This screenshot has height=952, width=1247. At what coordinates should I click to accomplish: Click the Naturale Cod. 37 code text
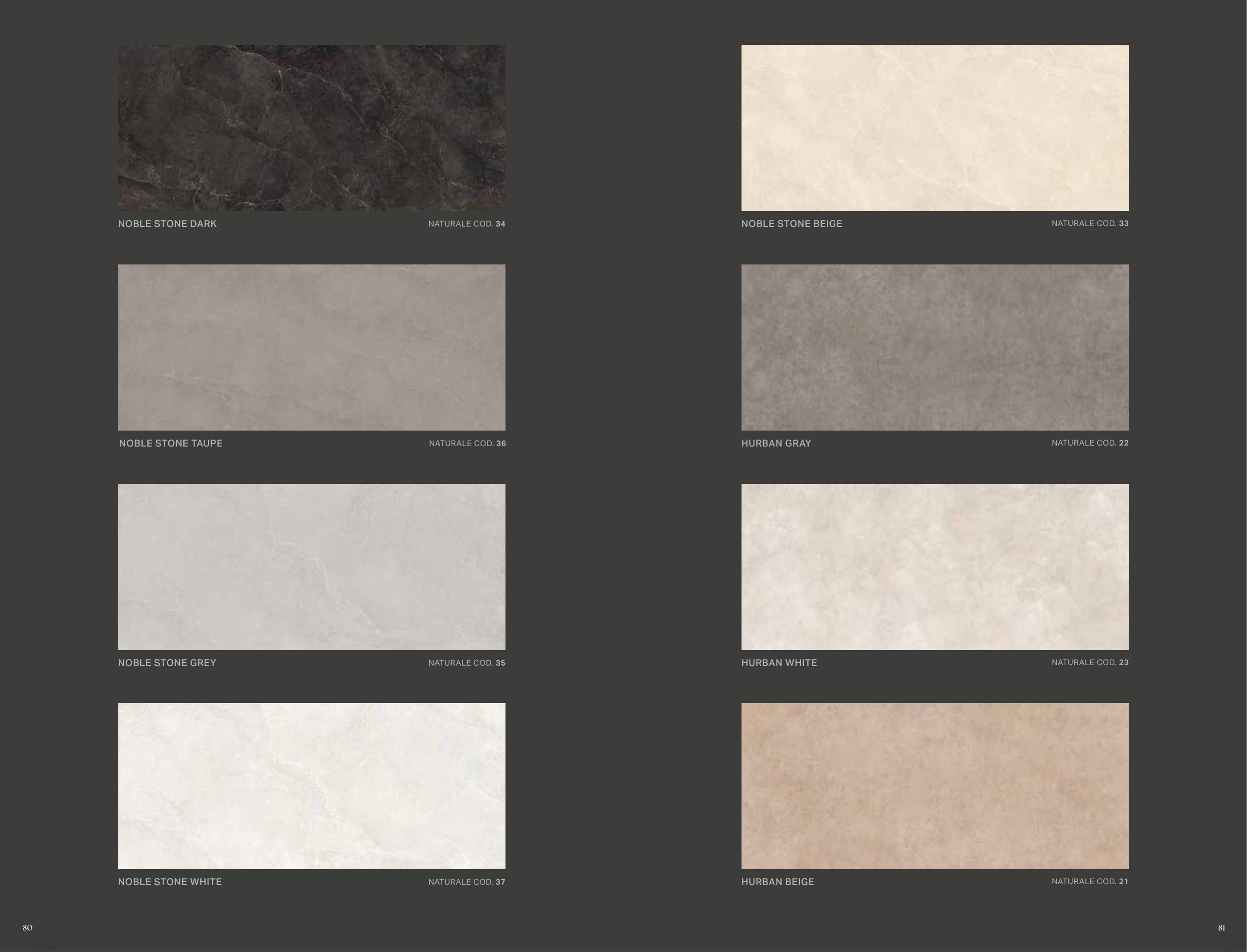point(466,882)
